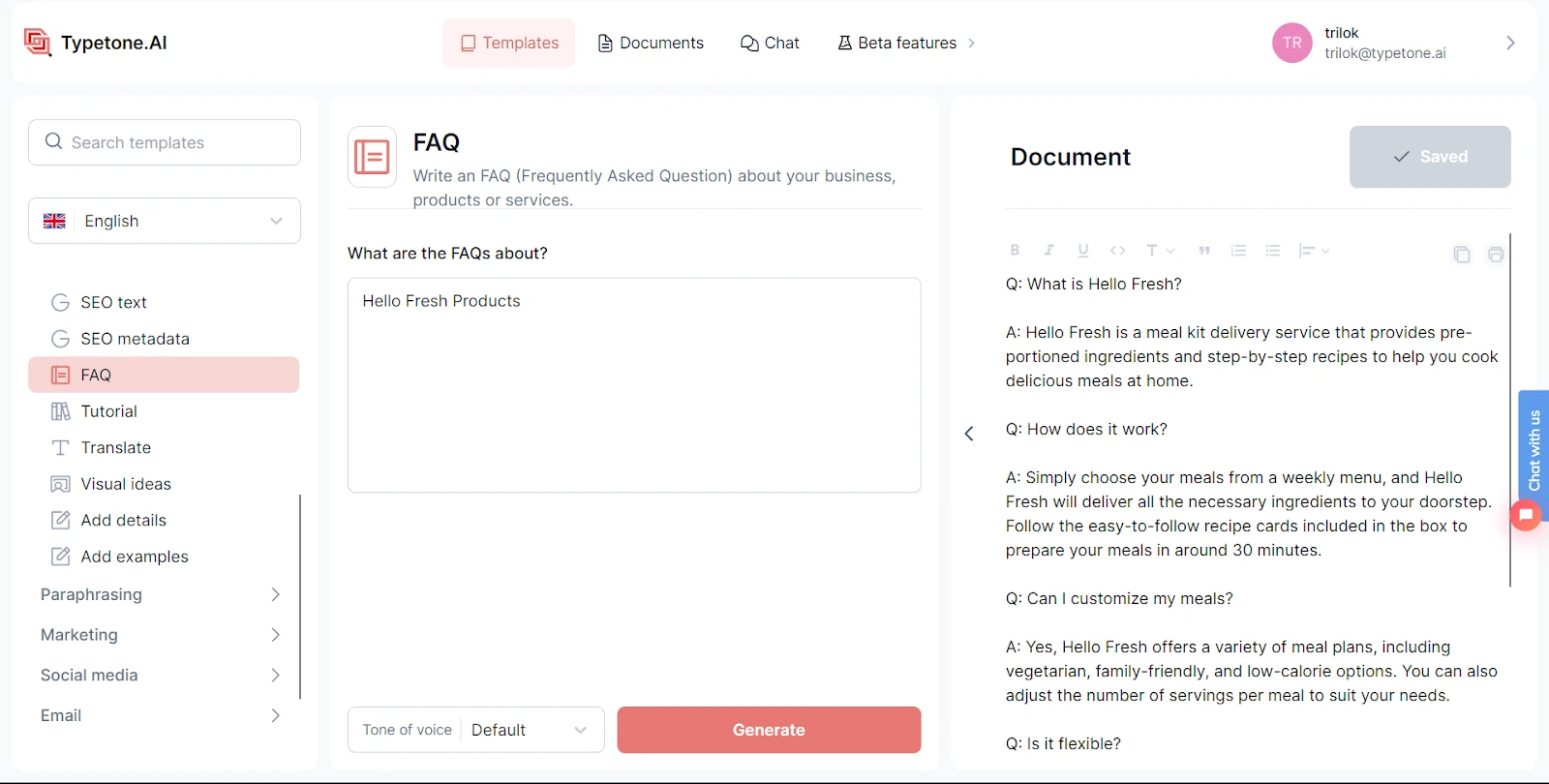Create a numbered list
This screenshot has width=1549, height=784.
[1238, 251]
